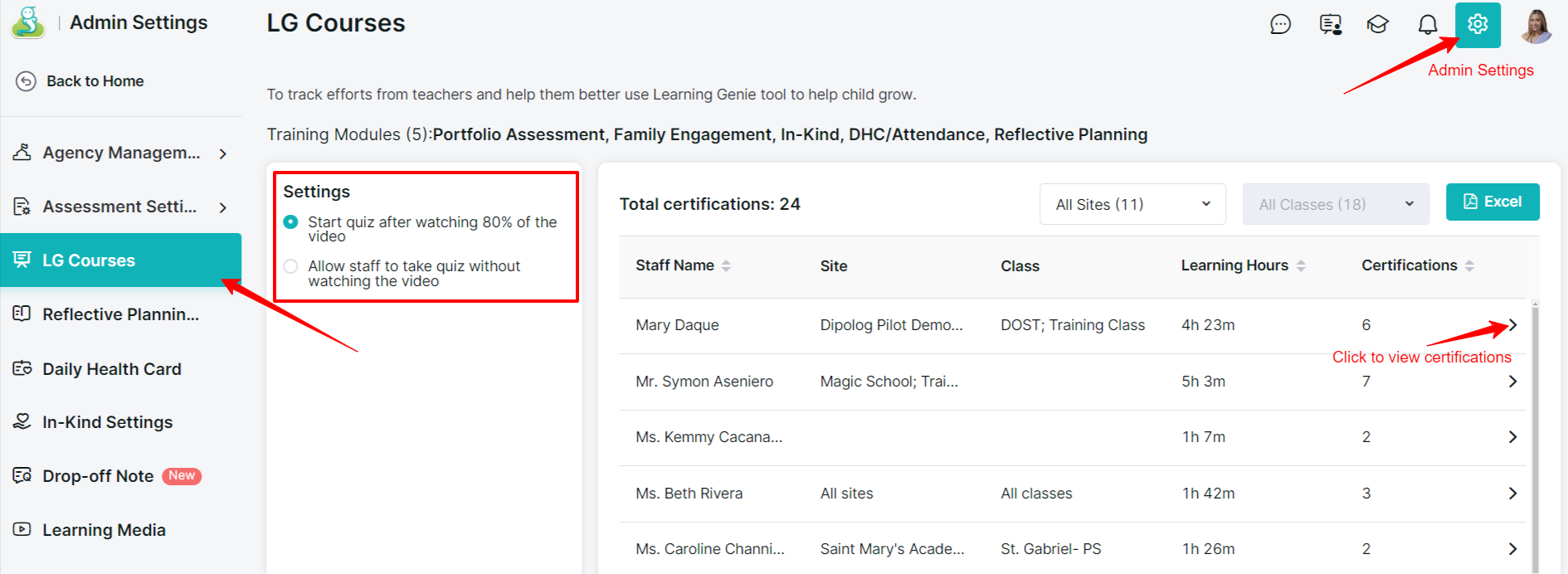Open the All Classes (18) dropdown
Screen dimensions: 1568x574
pyautogui.click(x=1336, y=204)
